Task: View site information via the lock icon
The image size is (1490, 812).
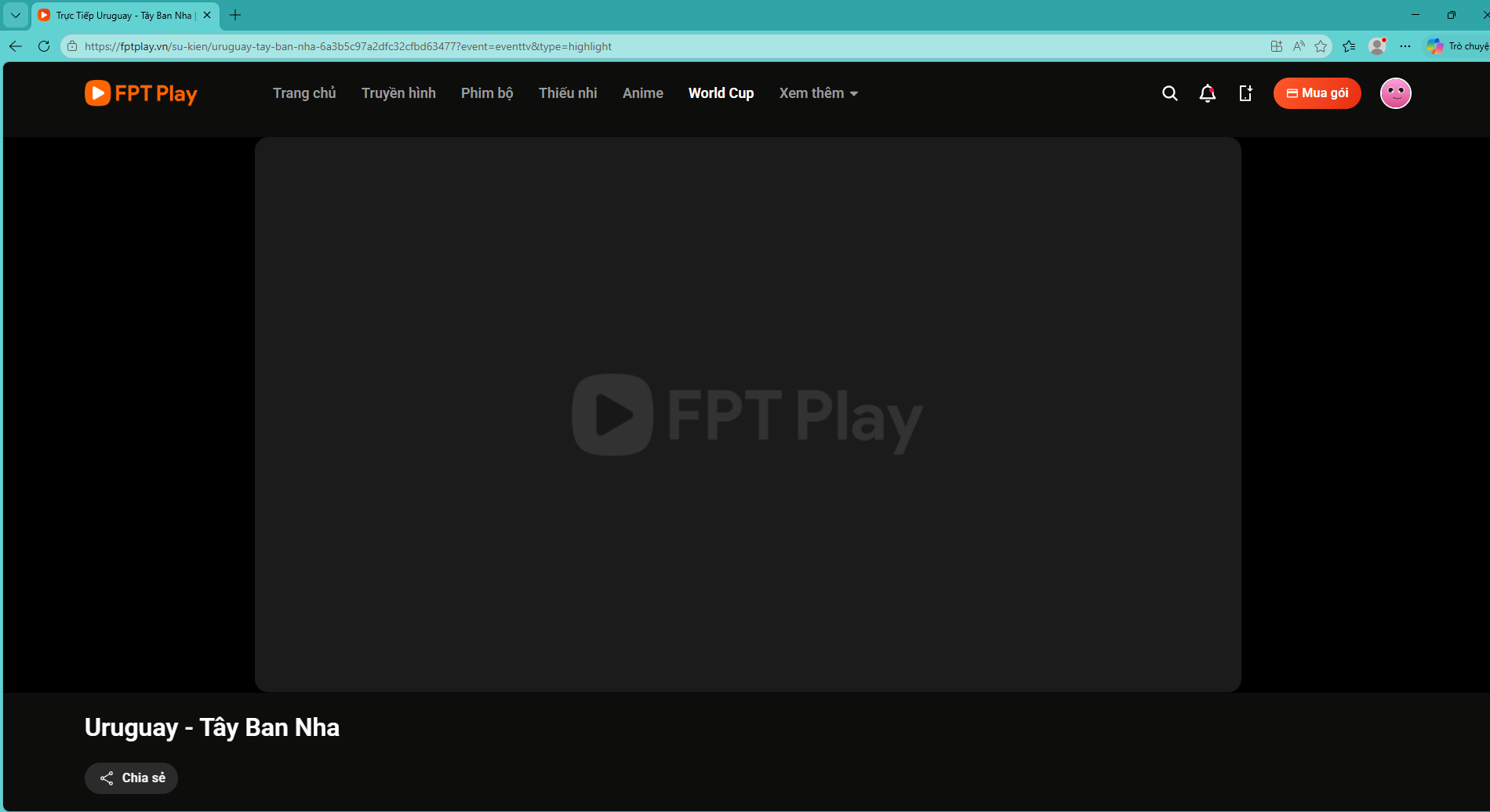Action: (72, 46)
